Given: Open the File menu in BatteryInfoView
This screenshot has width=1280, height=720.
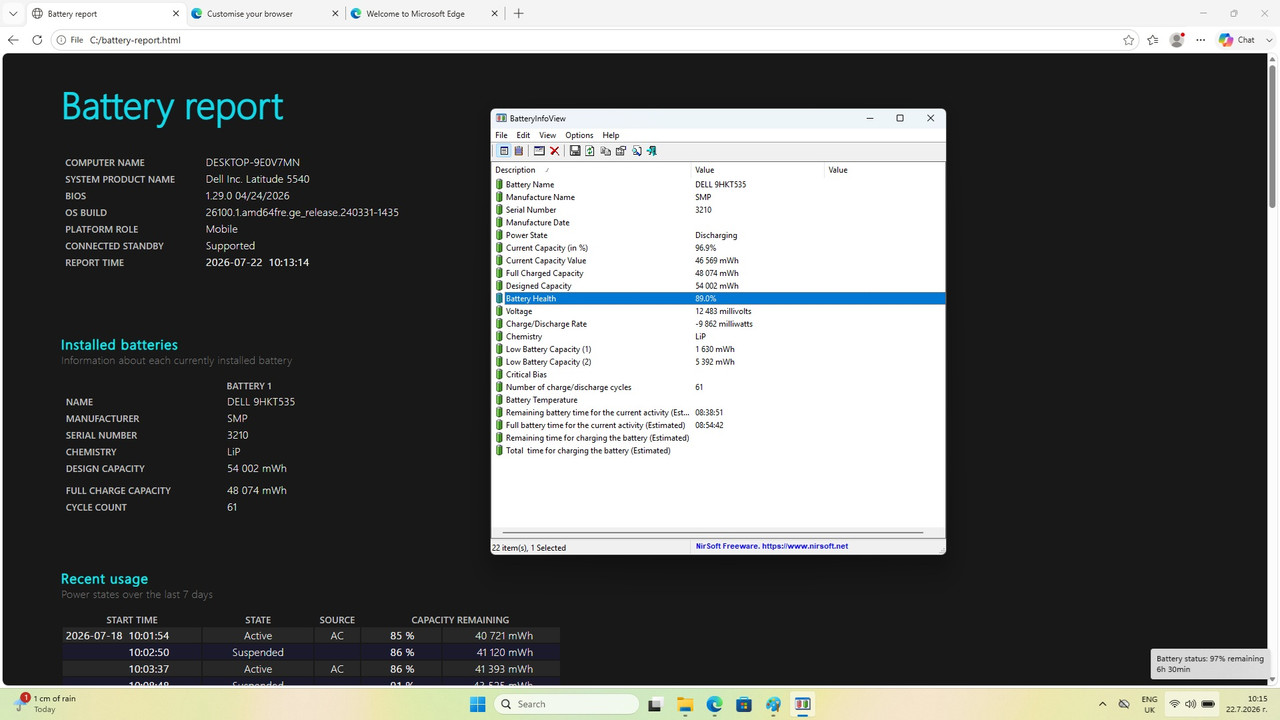Looking at the screenshot, I should [501, 135].
